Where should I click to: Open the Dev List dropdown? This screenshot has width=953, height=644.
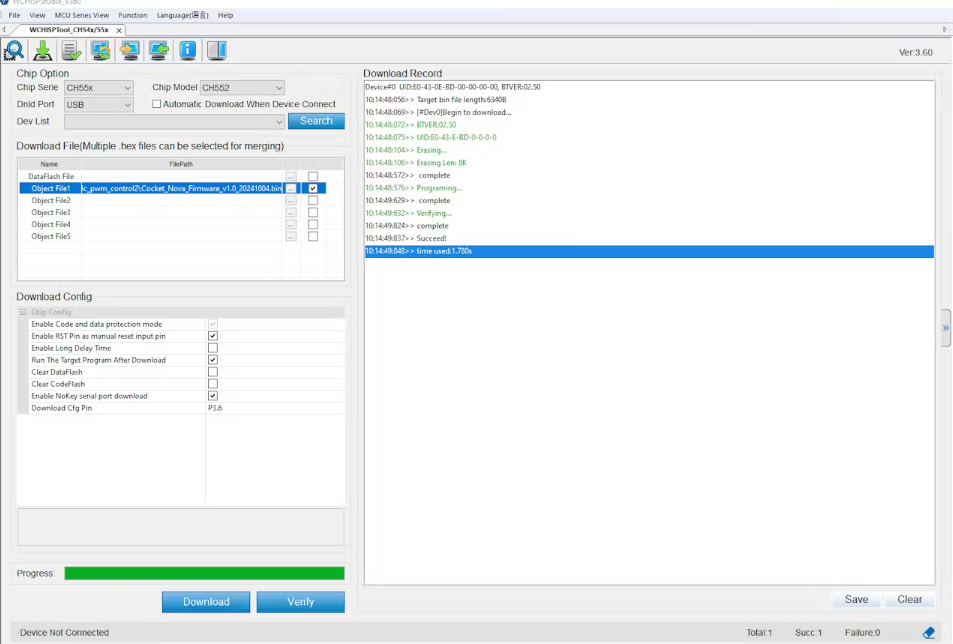[174, 122]
